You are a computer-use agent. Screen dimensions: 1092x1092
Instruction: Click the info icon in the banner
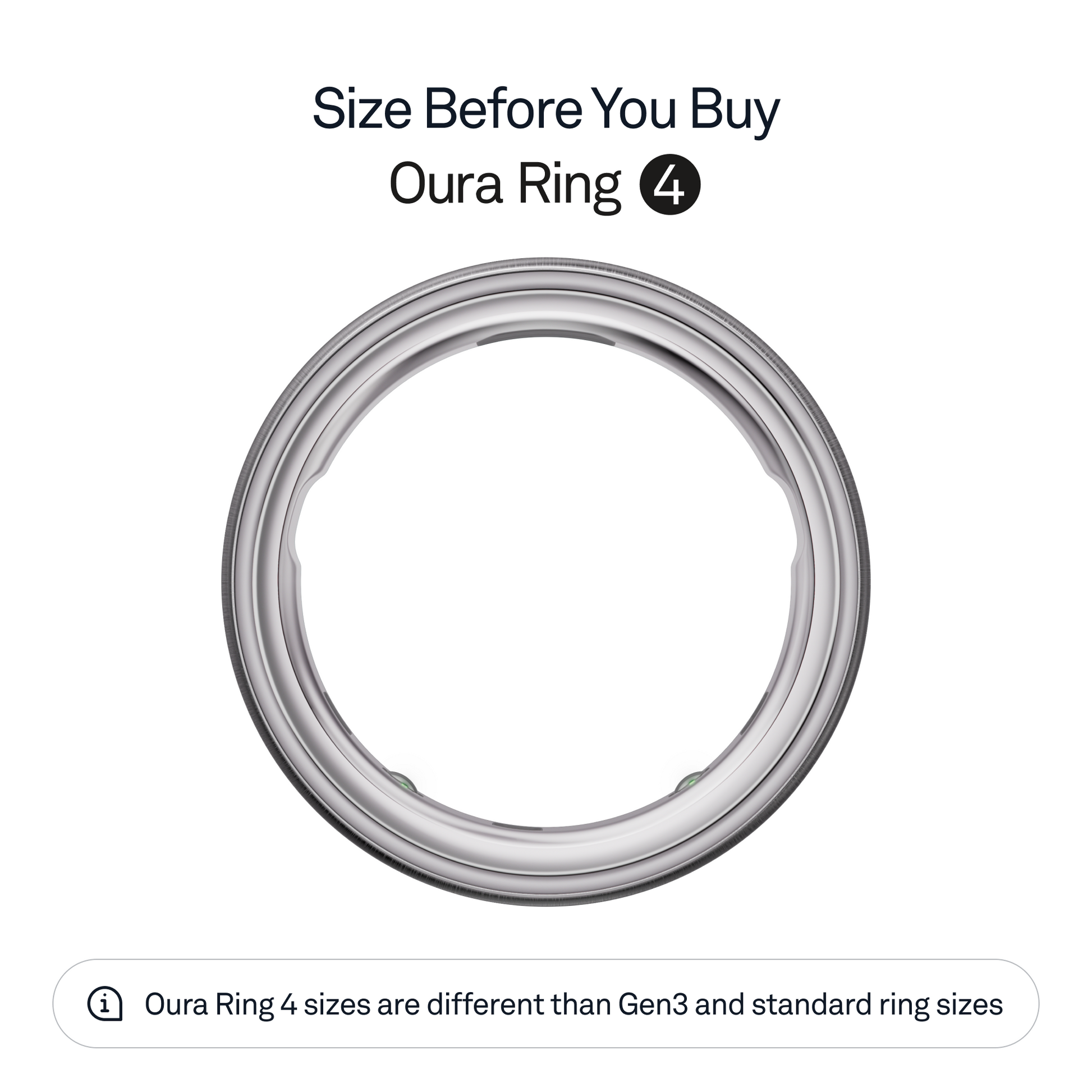pos(105,1004)
